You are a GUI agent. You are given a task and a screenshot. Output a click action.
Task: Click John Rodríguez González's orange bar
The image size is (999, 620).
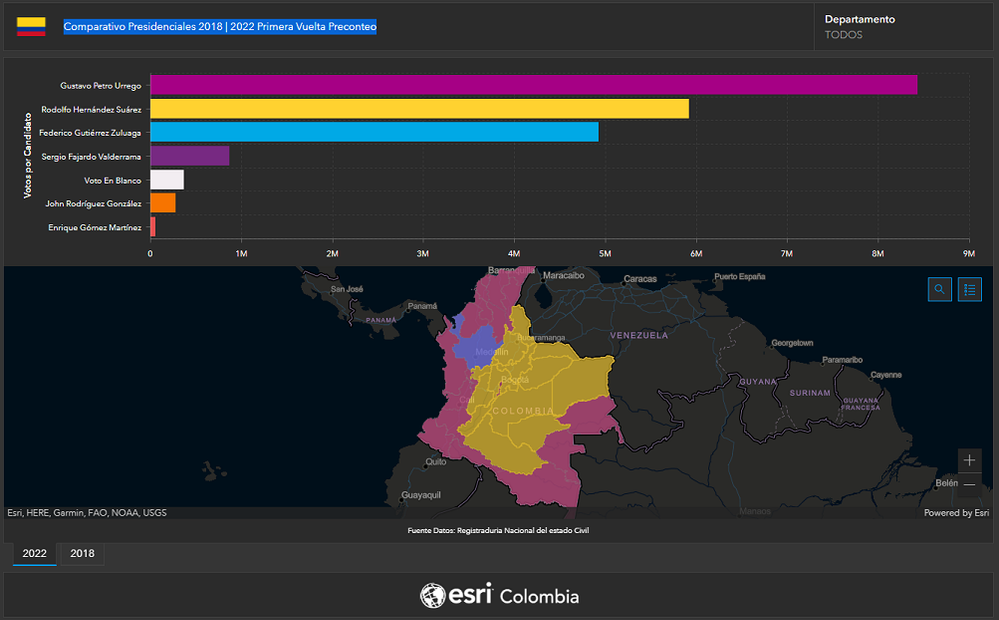[x=163, y=202]
